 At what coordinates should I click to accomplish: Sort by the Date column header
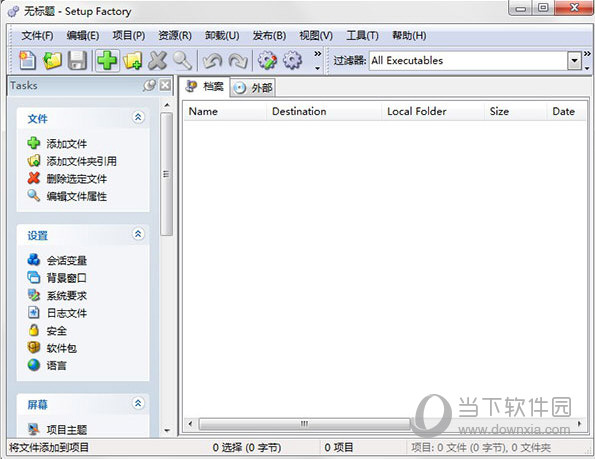567,111
